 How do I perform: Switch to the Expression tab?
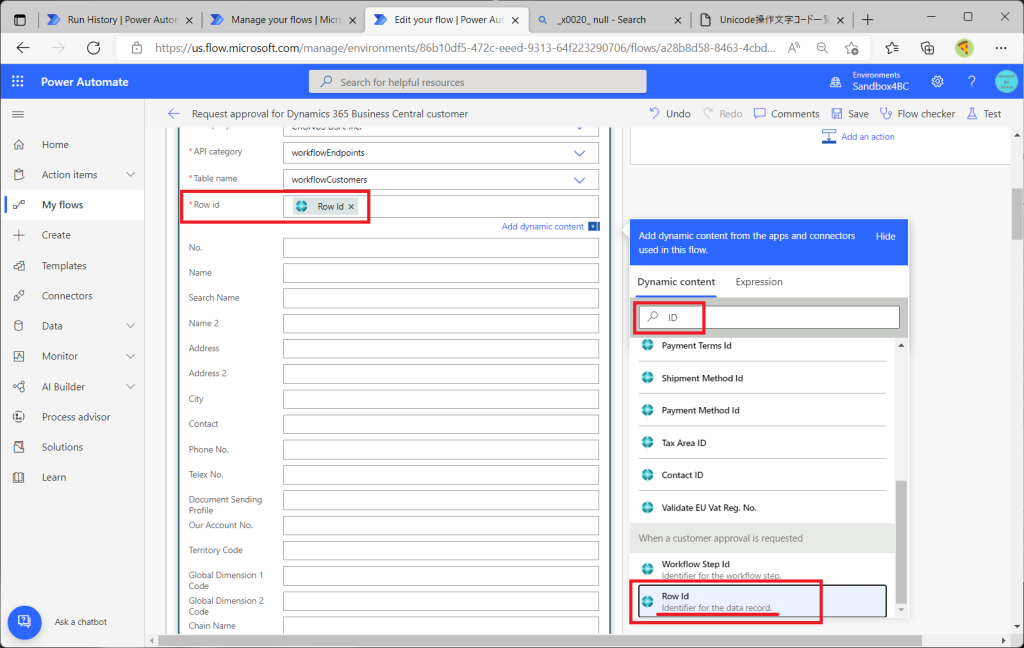coord(759,282)
